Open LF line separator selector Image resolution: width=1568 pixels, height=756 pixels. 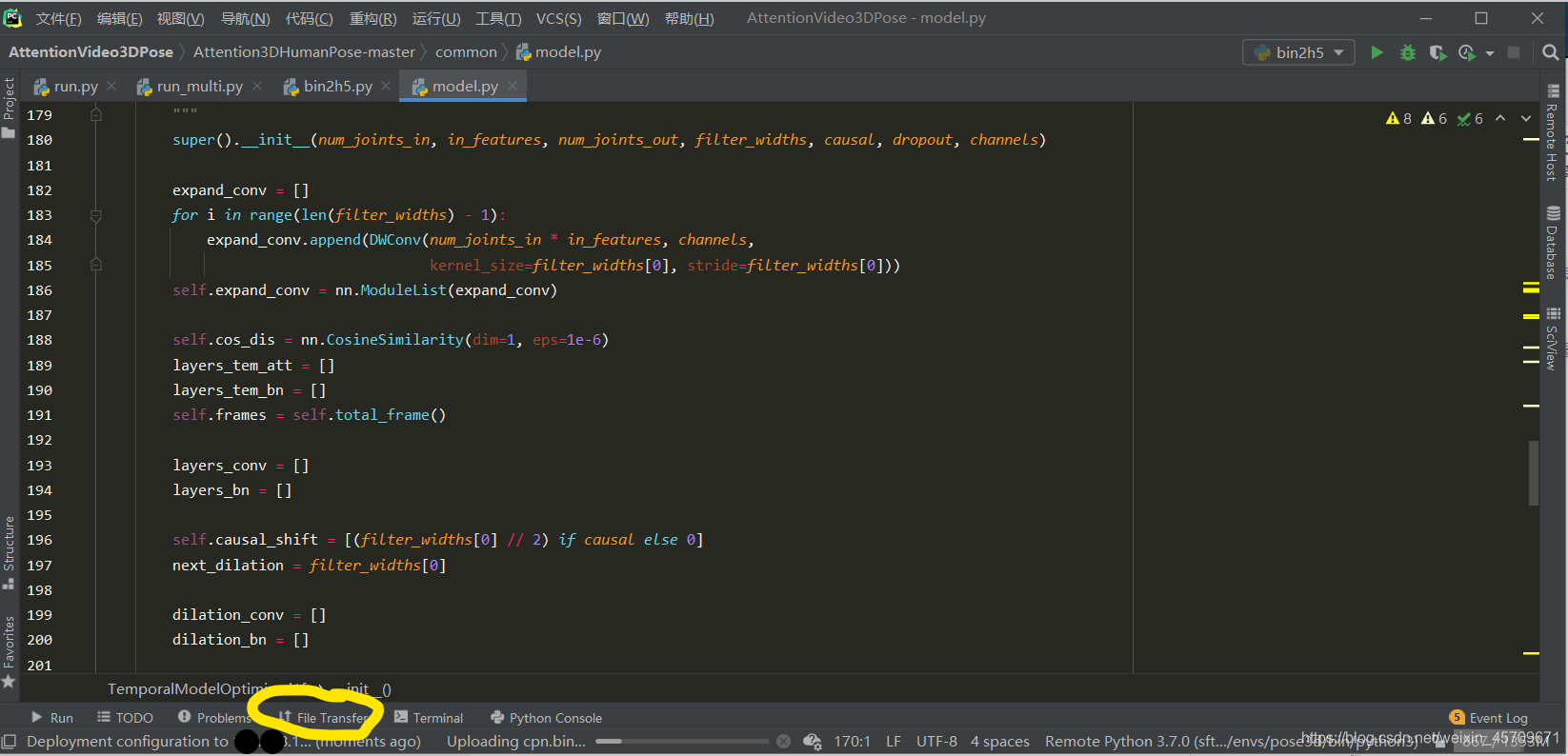[894, 741]
